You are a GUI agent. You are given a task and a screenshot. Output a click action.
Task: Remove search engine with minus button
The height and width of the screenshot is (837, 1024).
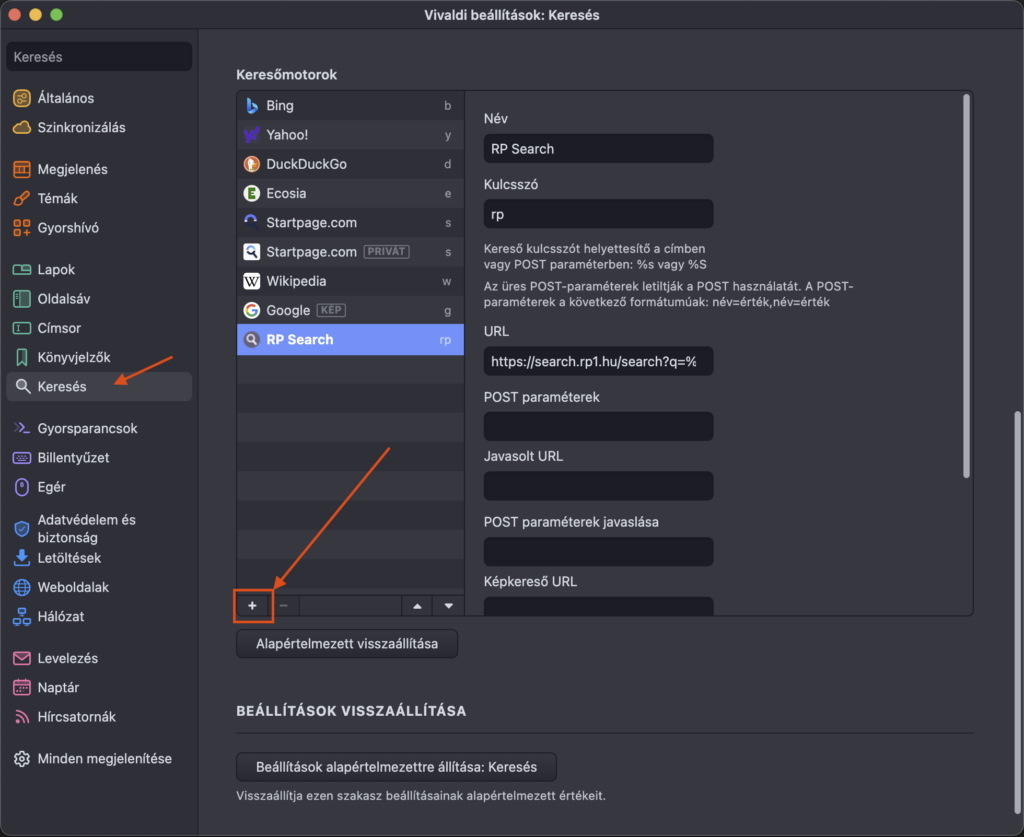point(283,606)
